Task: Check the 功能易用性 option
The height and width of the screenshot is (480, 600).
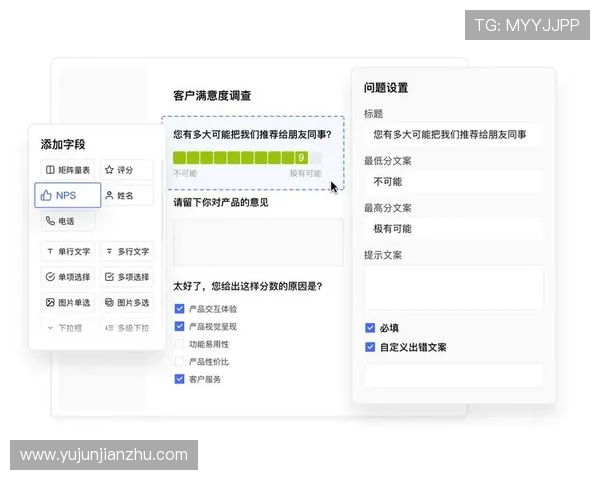Action: [x=179, y=344]
